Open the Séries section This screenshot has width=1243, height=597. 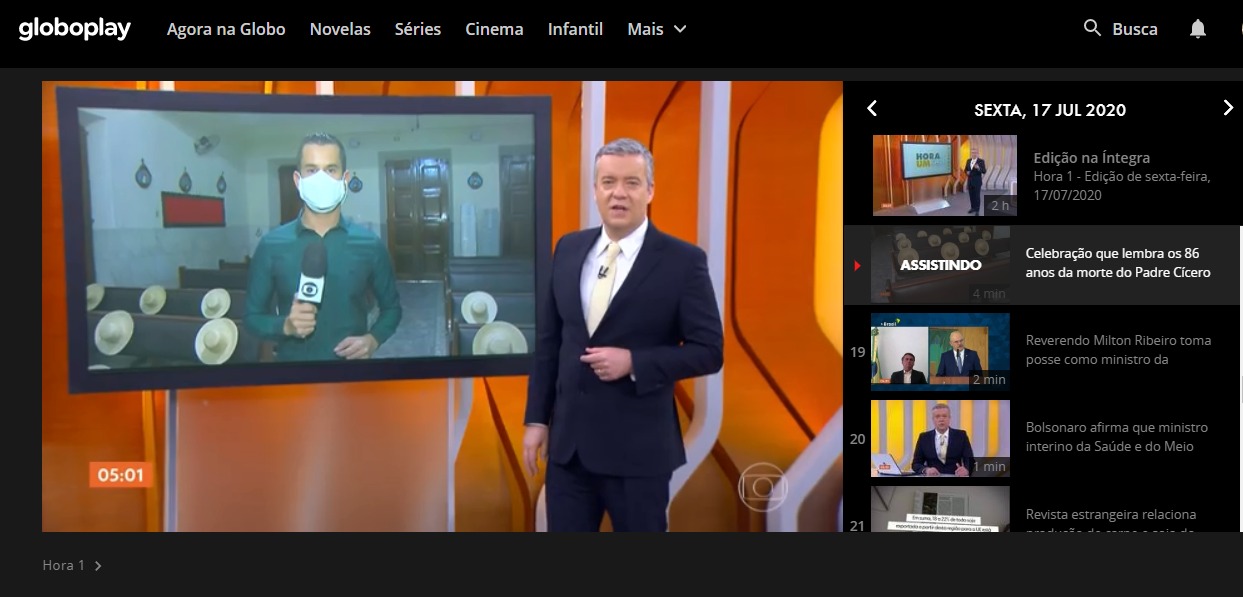pos(418,29)
